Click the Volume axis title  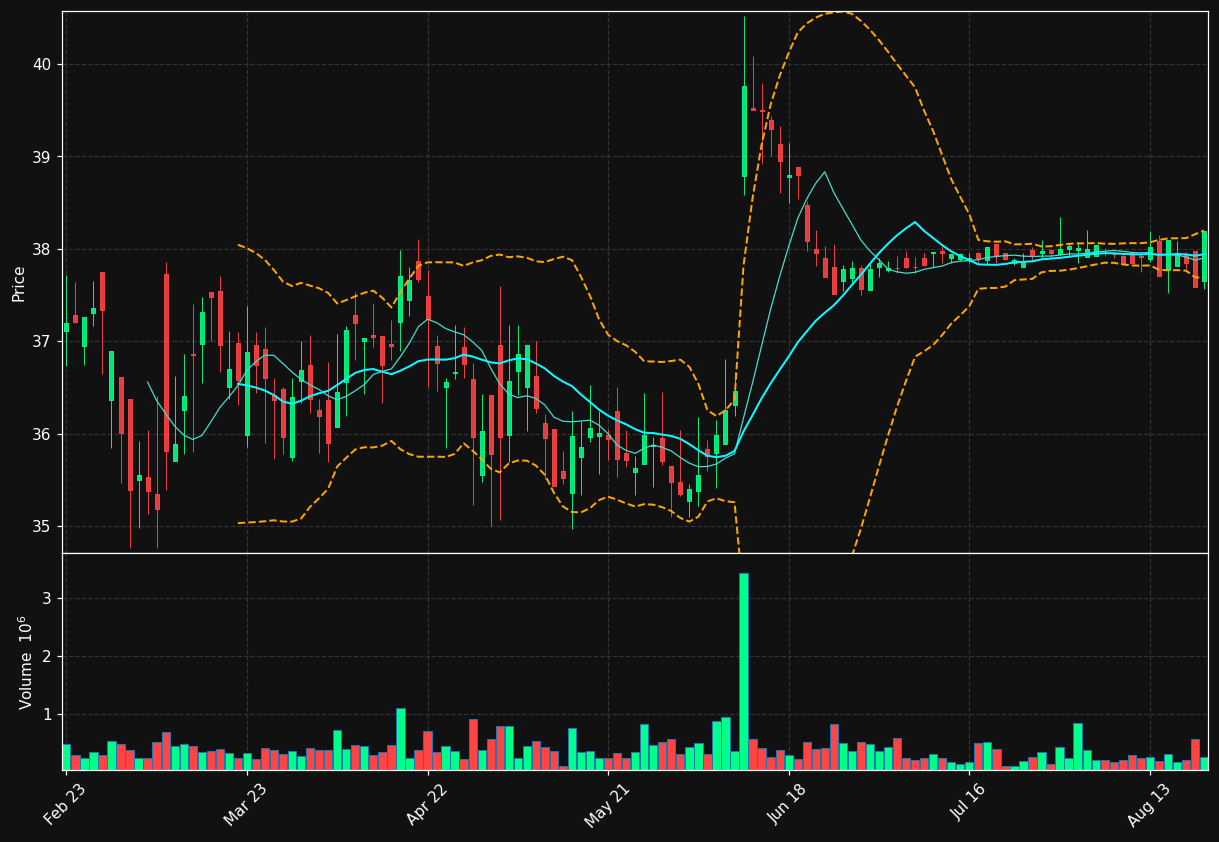click(26, 662)
